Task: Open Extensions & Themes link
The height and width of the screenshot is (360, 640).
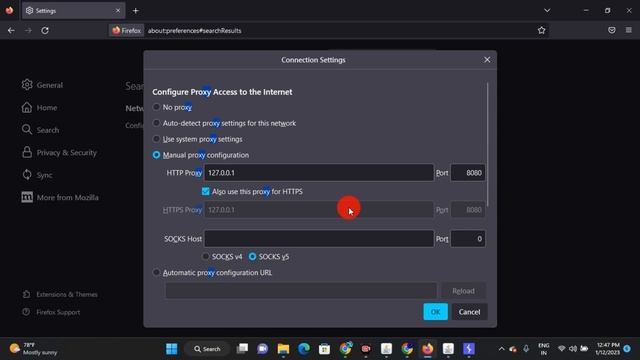Action: pos(60,294)
